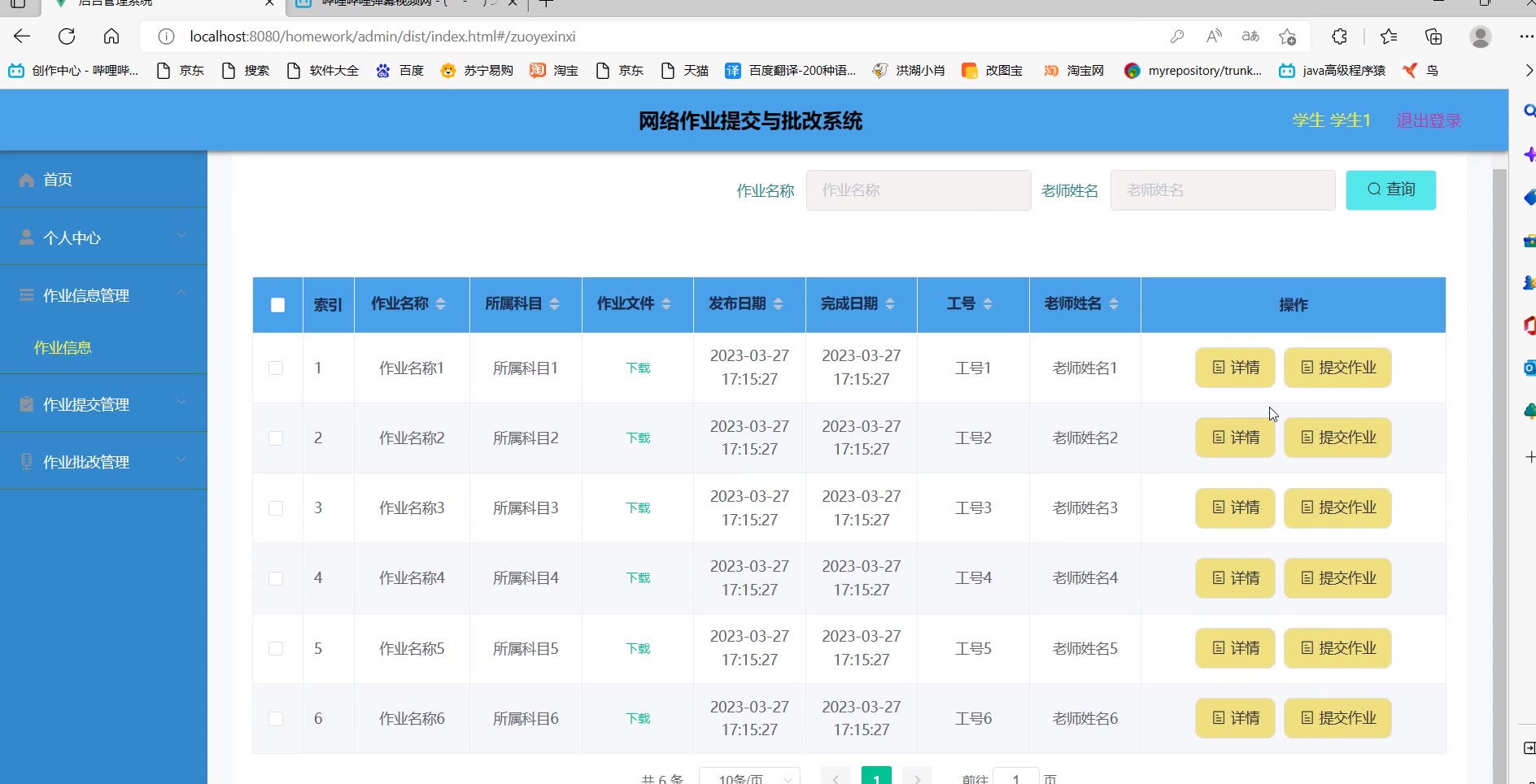Open the 首页 sidebar item
The image size is (1536, 784).
[103, 179]
